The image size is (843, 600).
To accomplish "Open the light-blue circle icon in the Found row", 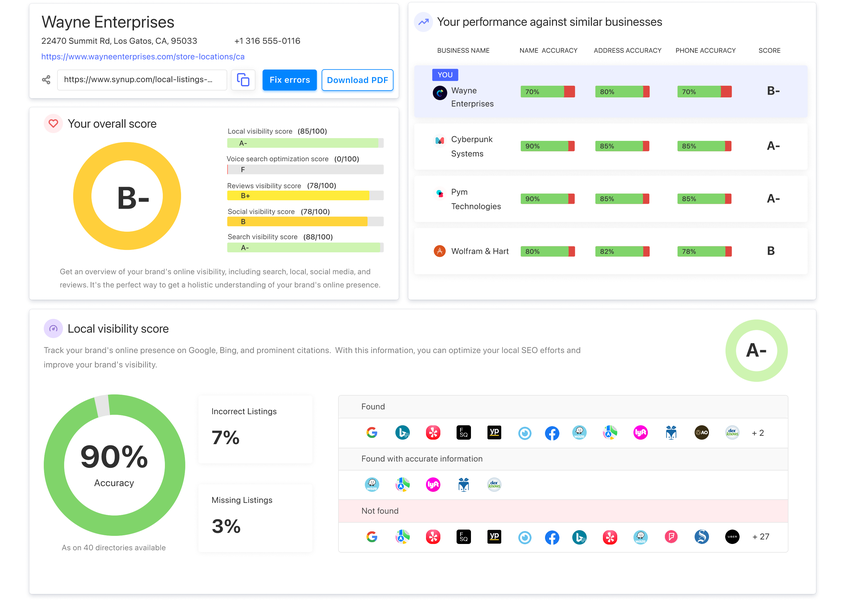I will coord(525,433).
